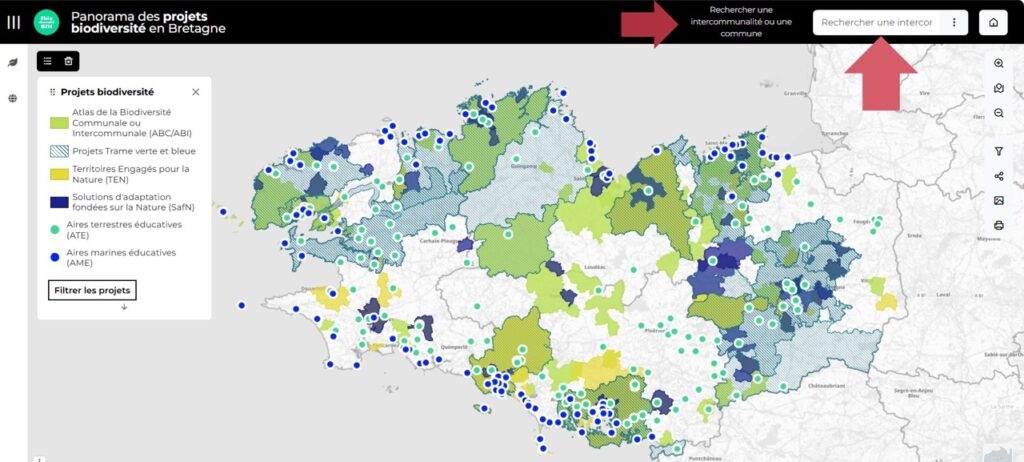This screenshot has height=462, width=1024.
Task: Click the share icon on right toolbar
Action: coord(999,176)
